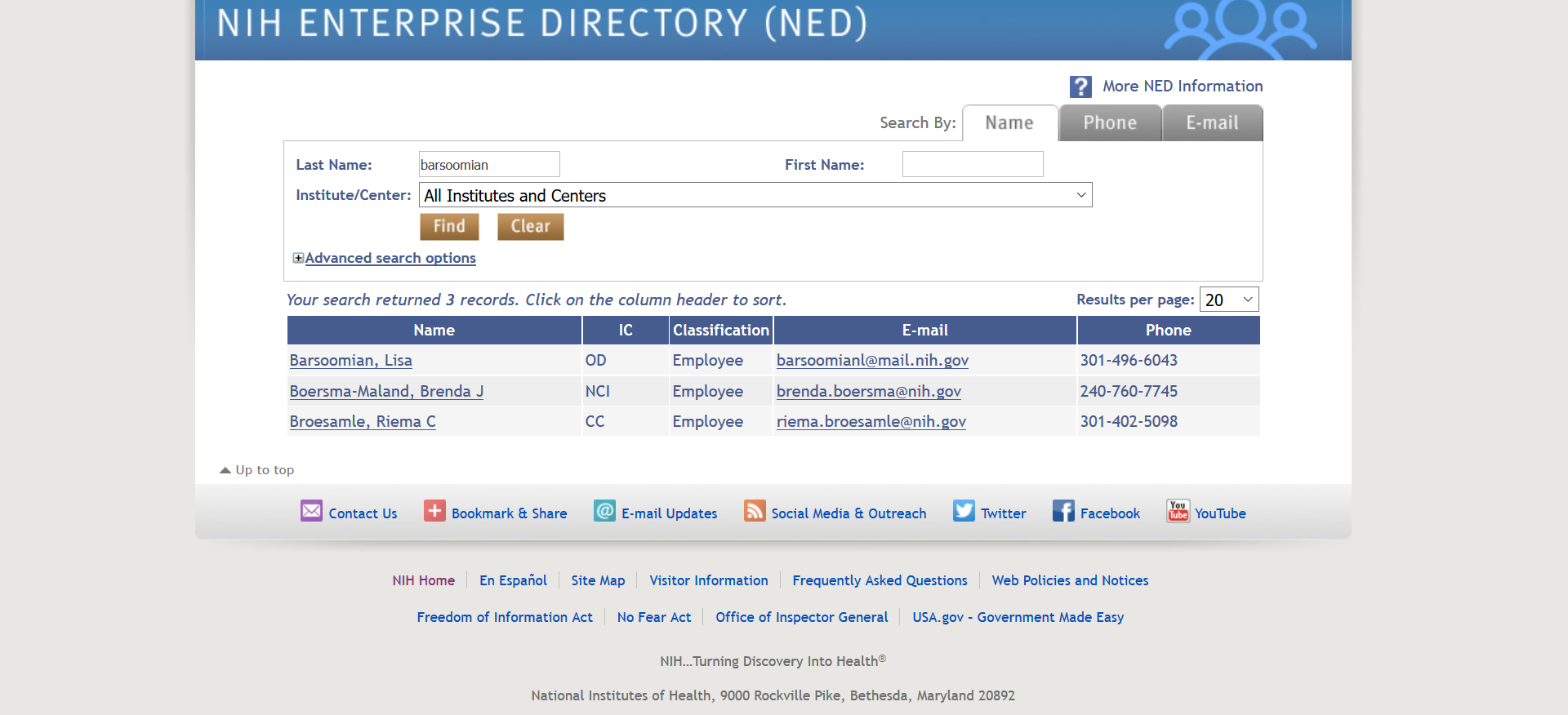Open Boersma-Maland, Brenda J record
The height and width of the screenshot is (715, 1568).
coord(386,391)
